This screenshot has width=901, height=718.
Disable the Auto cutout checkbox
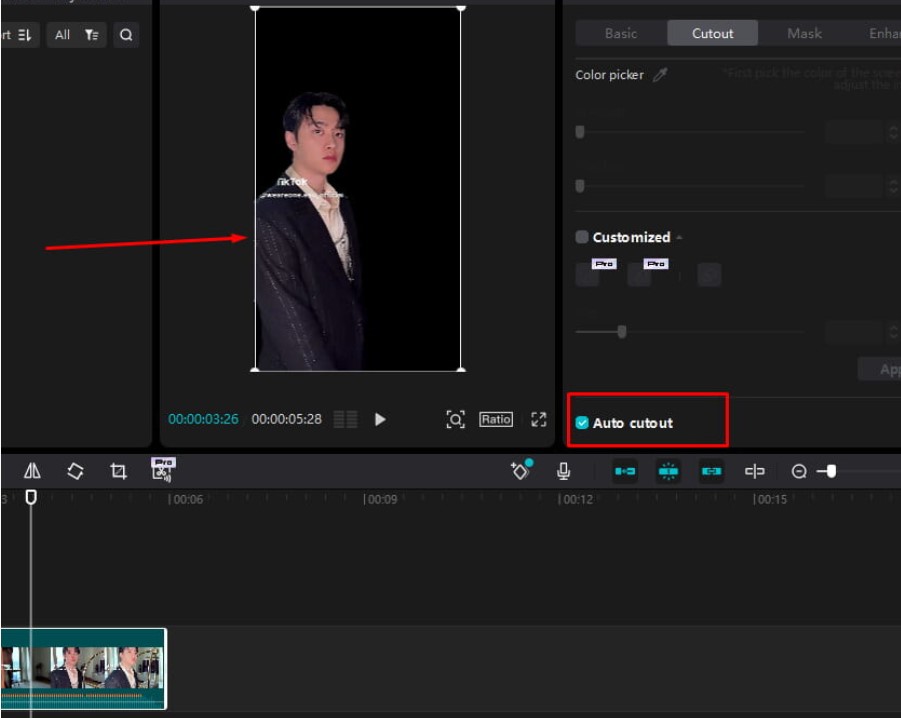click(583, 423)
